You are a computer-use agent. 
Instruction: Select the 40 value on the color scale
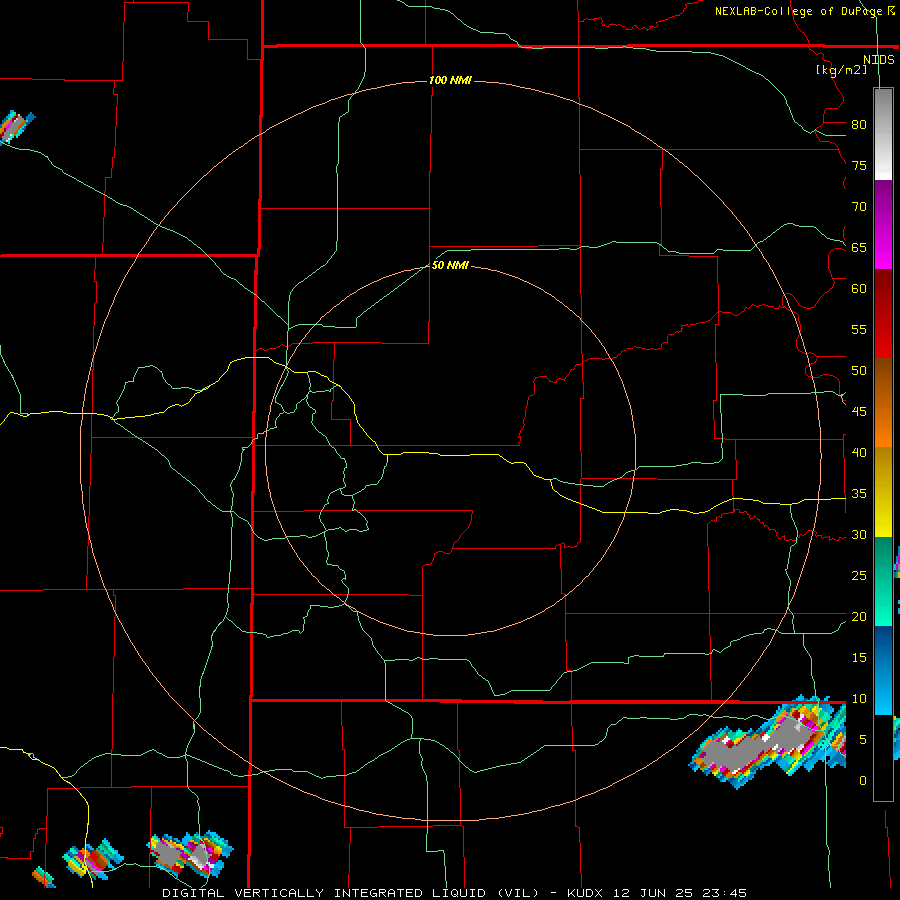(x=859, y=453)
